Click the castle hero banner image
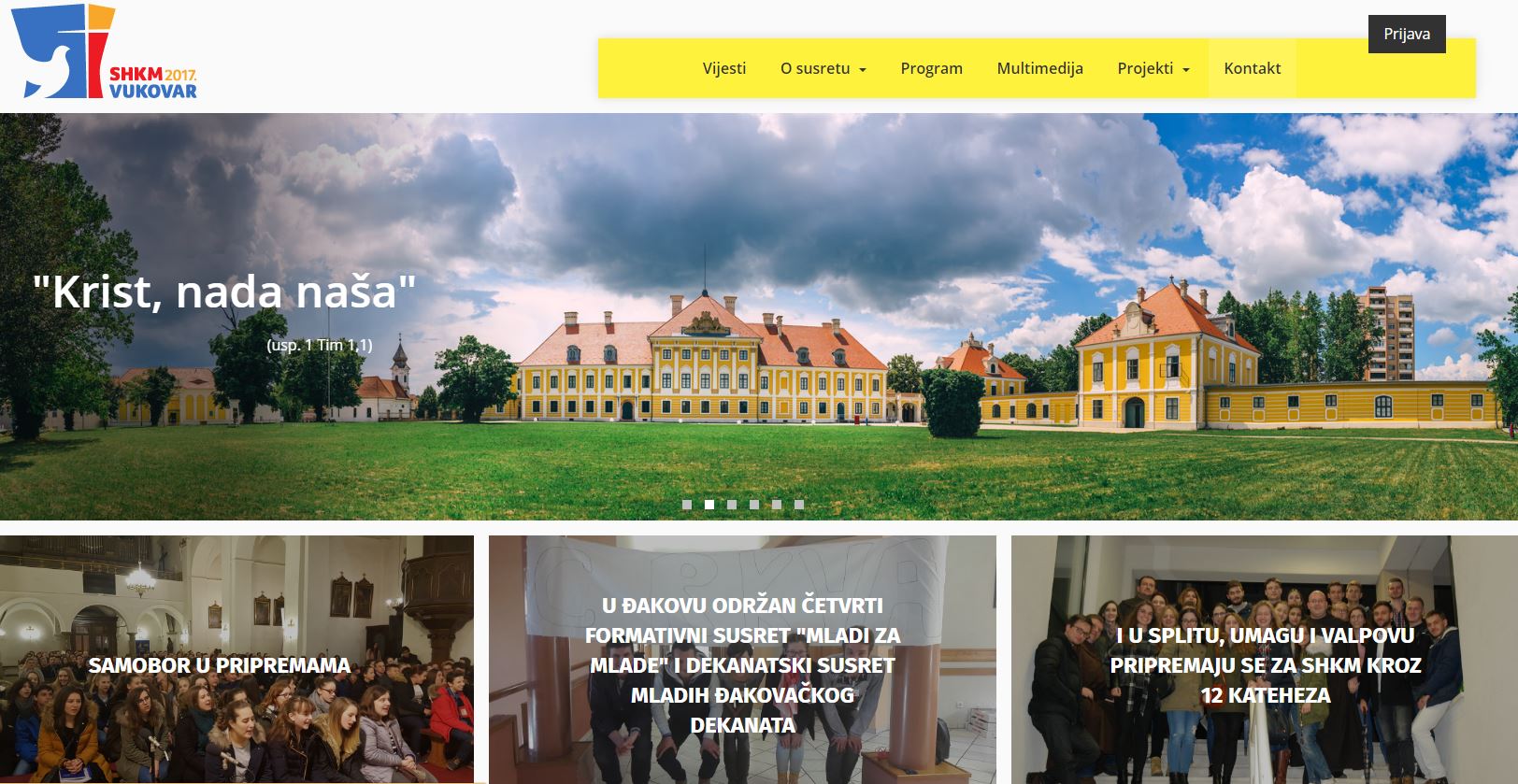Image resolution: width=1518 pixels, height=784 pixels. [x=759, y=317]
